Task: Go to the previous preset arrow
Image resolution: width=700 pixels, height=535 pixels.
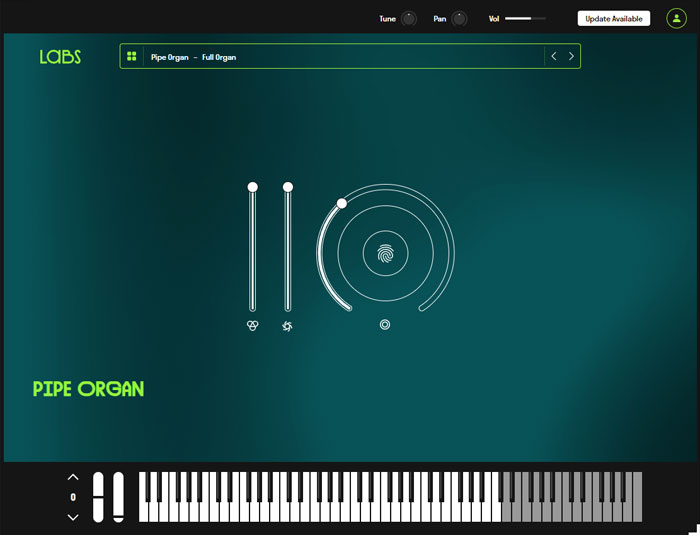Action: click(x=554, y=56)
